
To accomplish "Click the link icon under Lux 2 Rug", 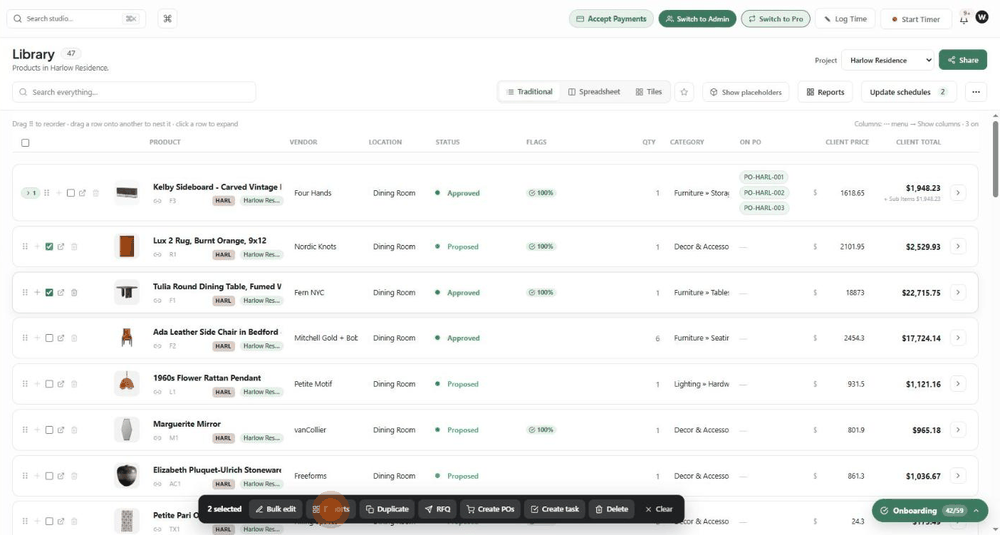I will (x=157, y=254).
